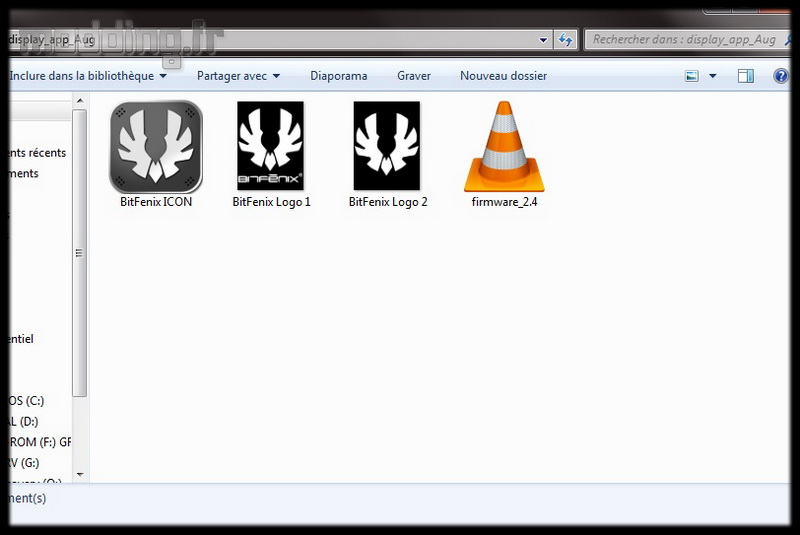Expand the address bar history dropdown
This screenshot has width=800, height=535.
click(543, 40)
